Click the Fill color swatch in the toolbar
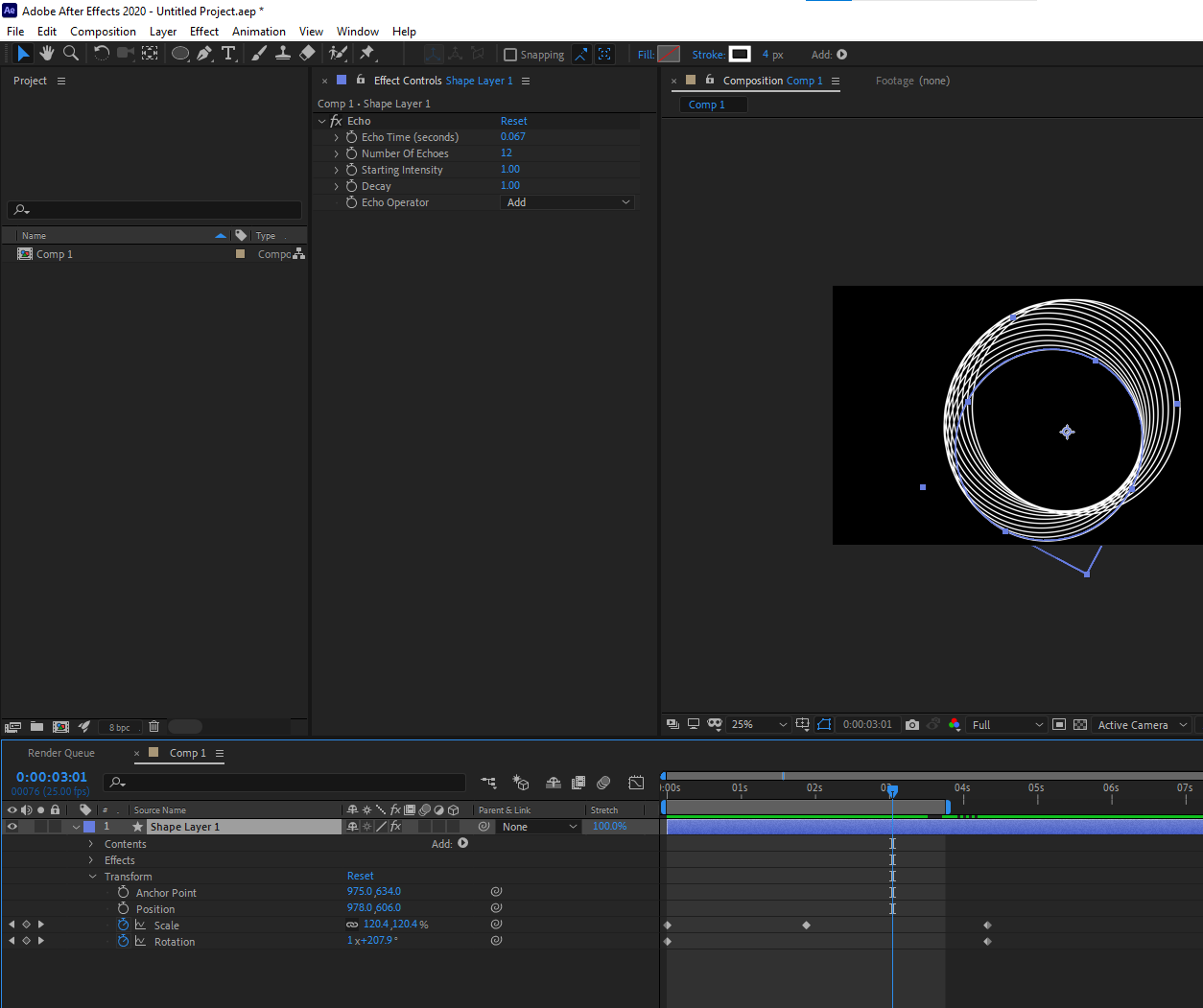 (x=669, y=54)
